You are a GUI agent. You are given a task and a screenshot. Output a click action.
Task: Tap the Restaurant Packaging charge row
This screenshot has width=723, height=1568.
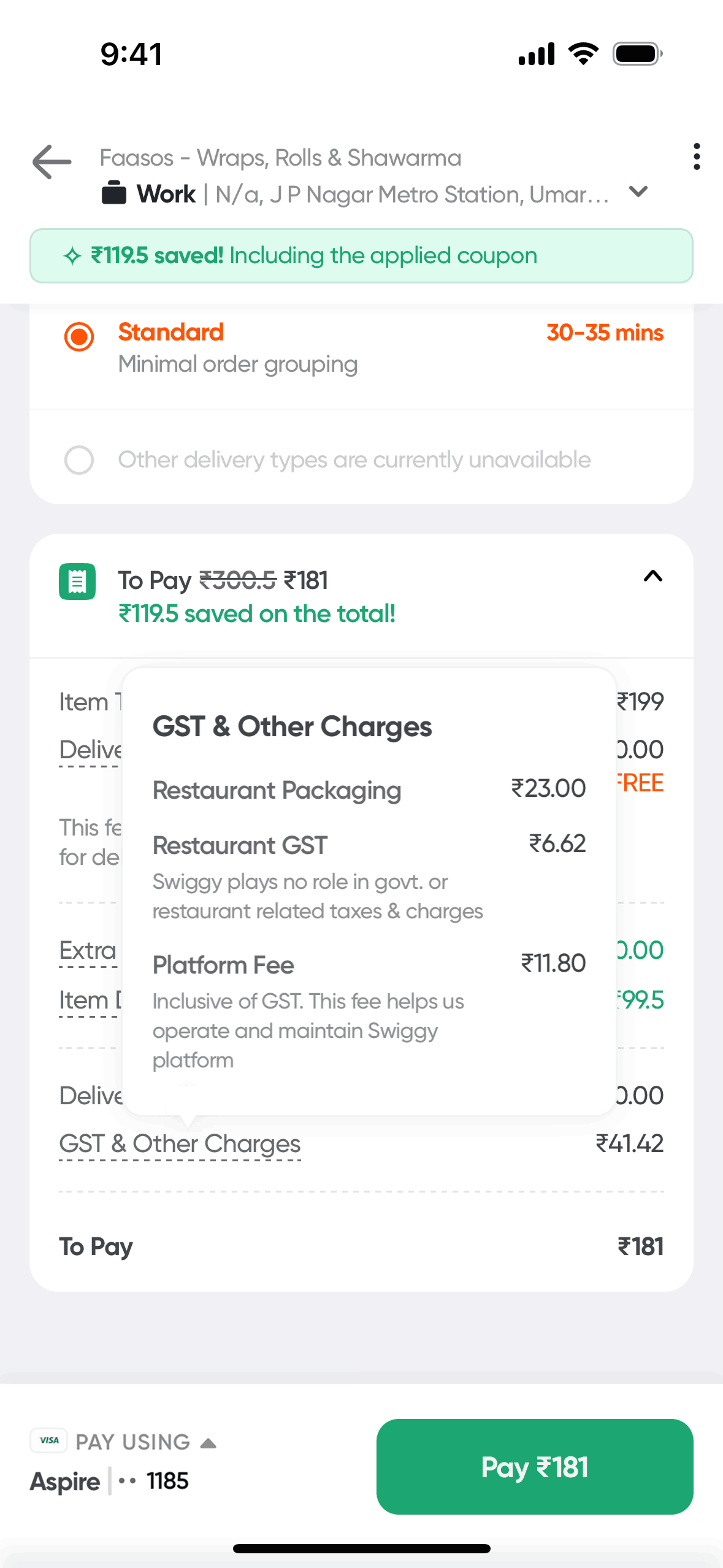coord(369,790)
